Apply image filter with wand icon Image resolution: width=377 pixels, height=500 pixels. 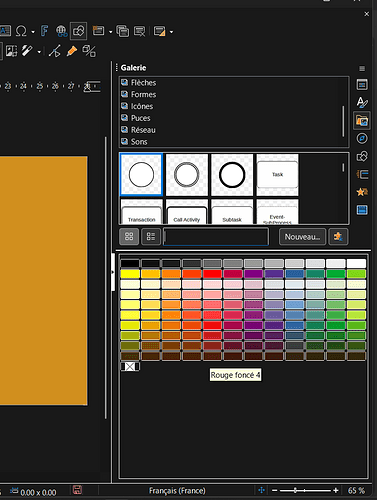point(27,51)
